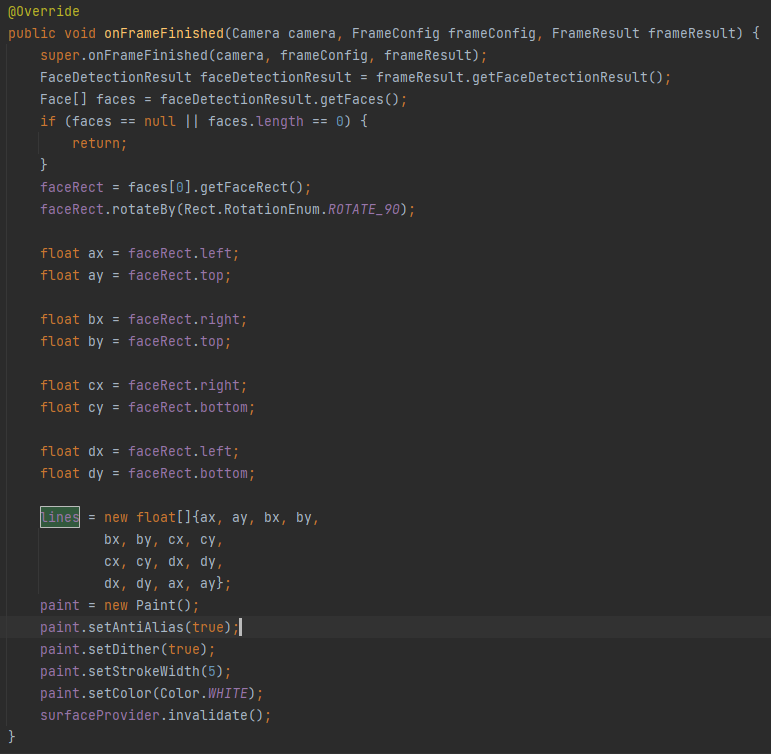Click the null keyword in if condition
This screenshot has height=754, width=771.
(159, 121)
